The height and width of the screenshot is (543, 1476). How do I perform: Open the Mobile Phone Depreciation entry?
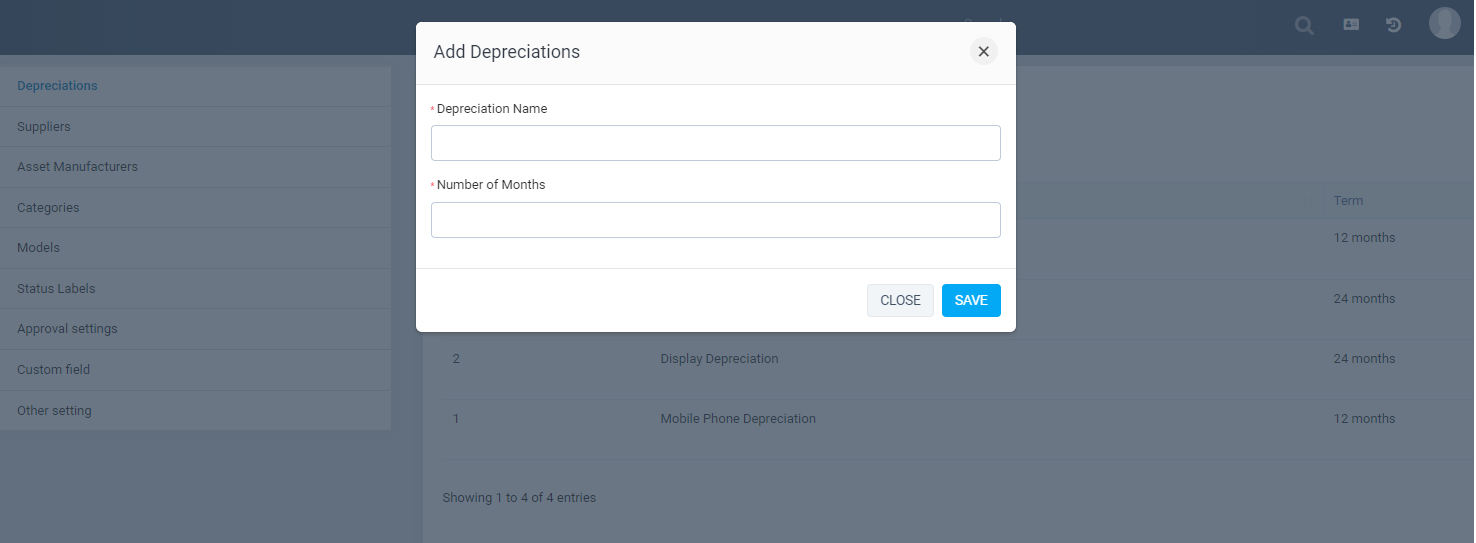point(738,419)
